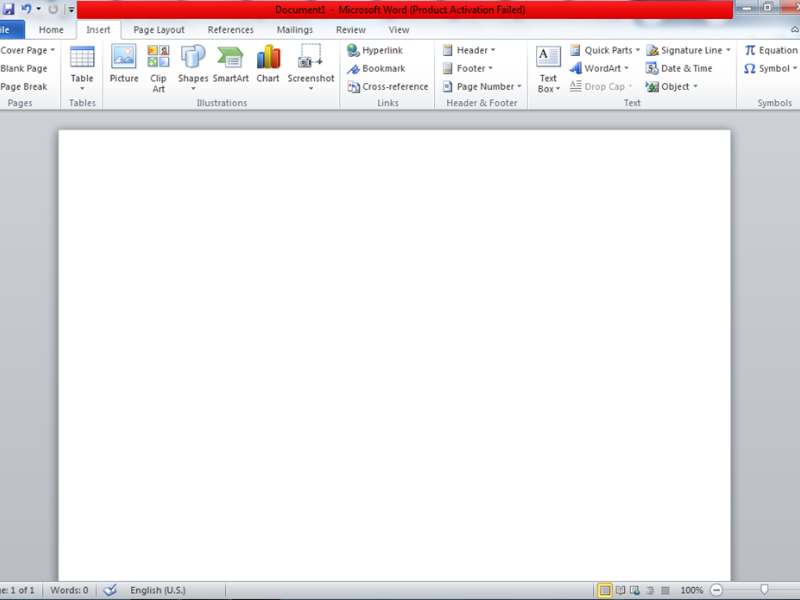The height and width of the screenshot is (600, 800).
Task: Switch to Outline view
Action: 650,590
